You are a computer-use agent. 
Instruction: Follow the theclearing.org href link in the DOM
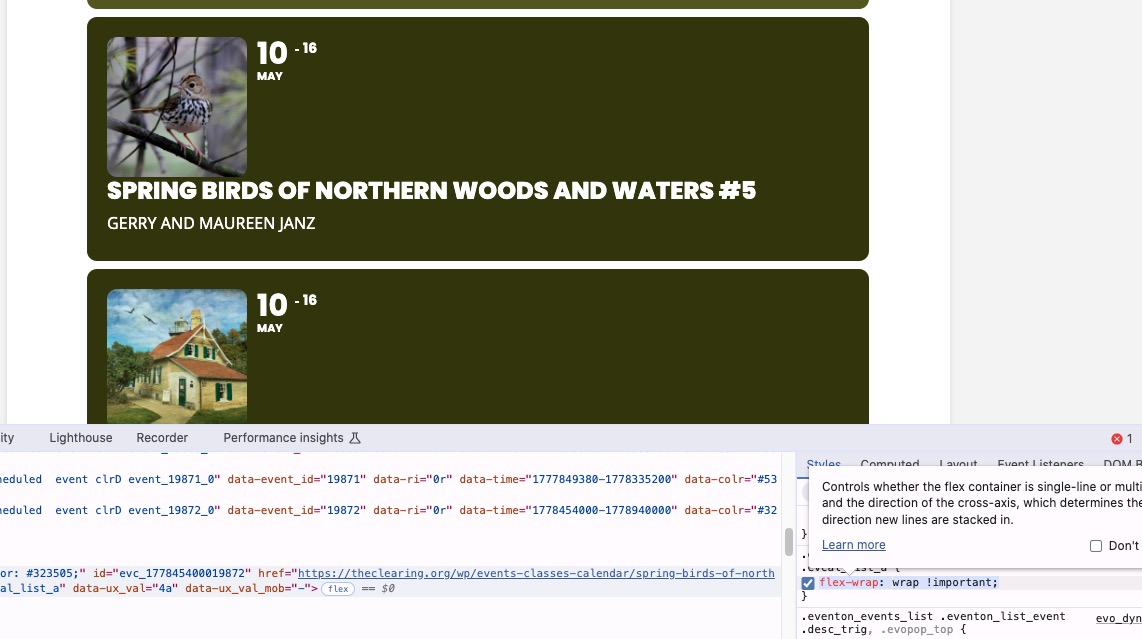(x=536, y=573)
